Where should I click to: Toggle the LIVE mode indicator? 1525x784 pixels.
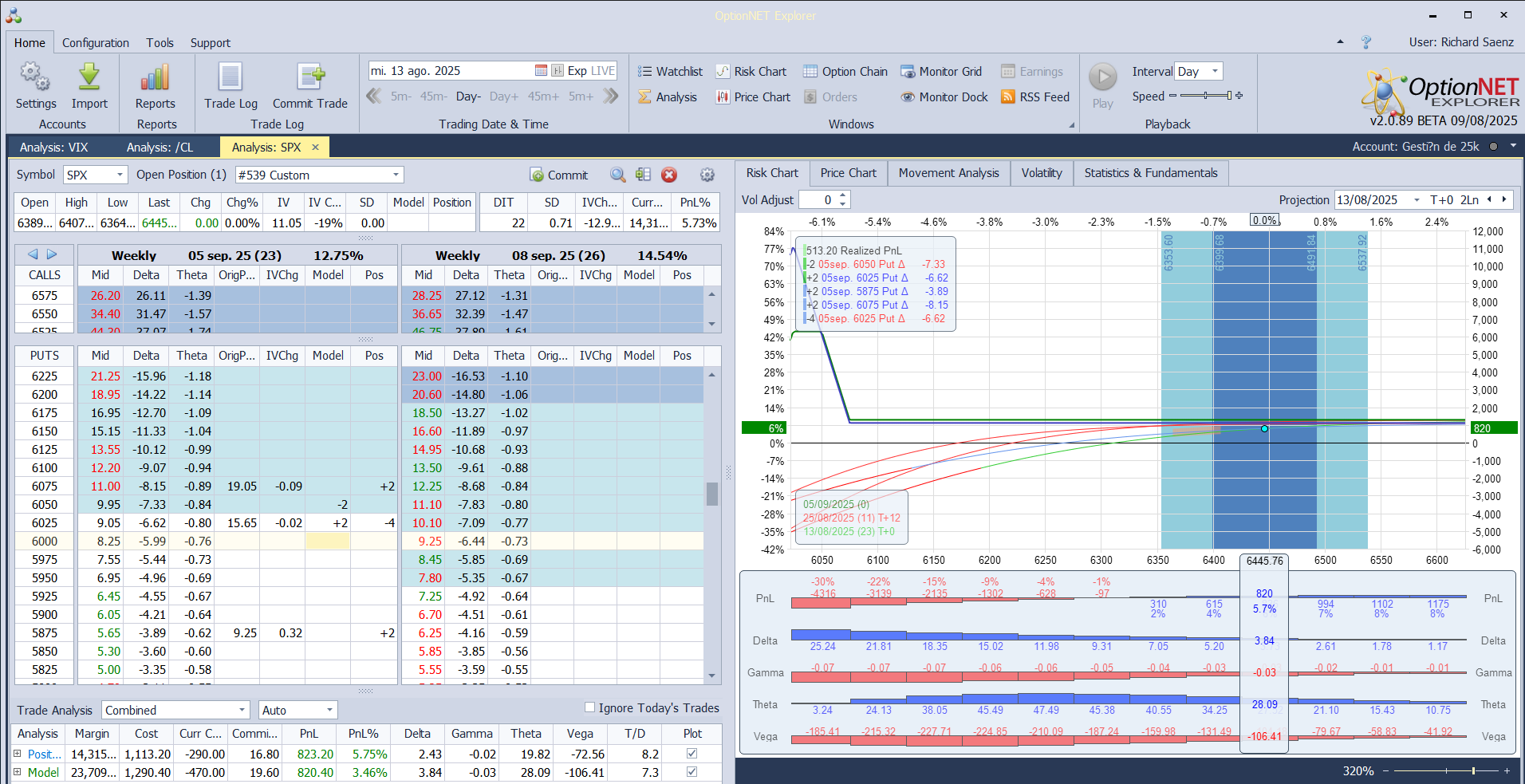click(x=602, y=71)
